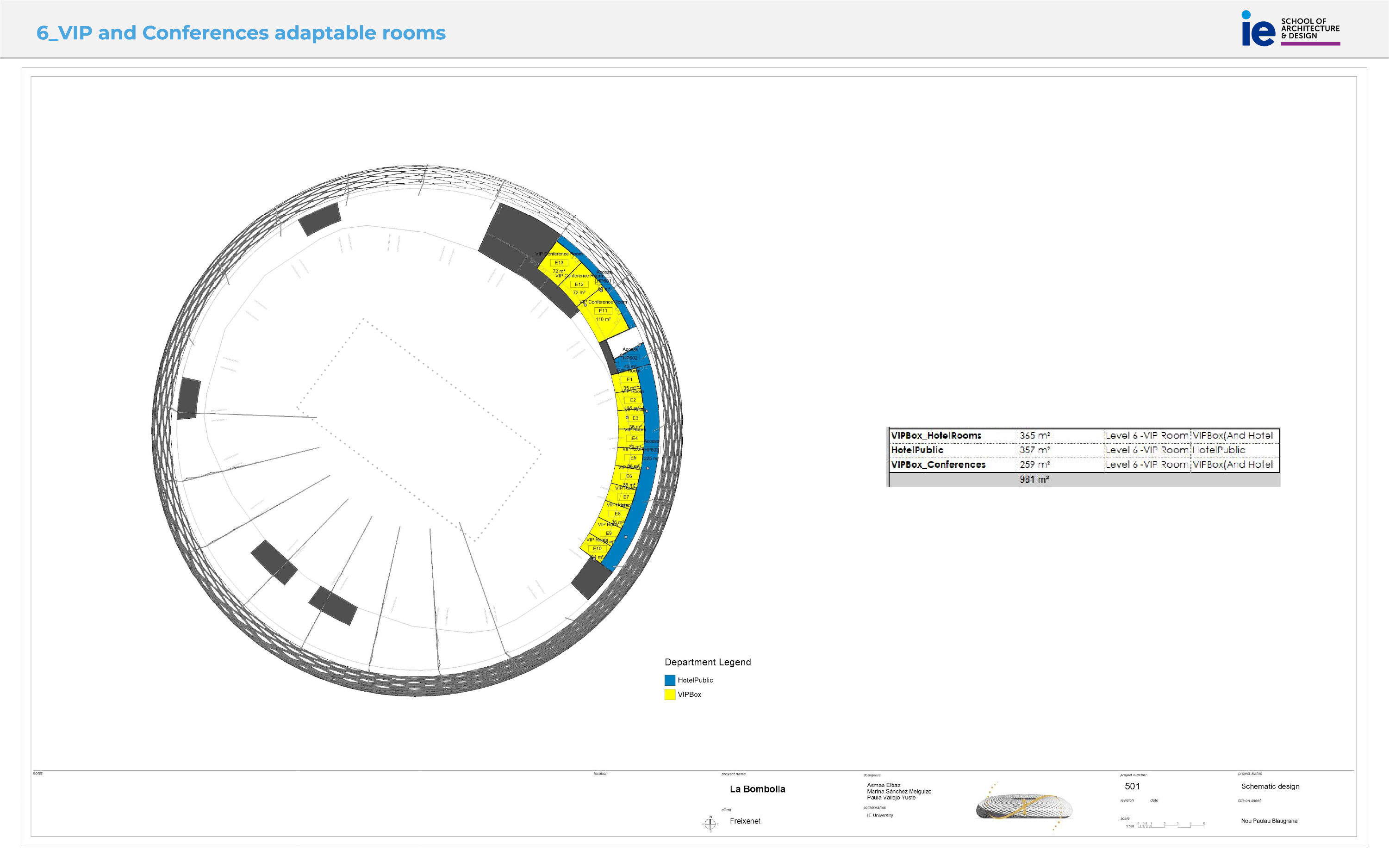This screenshot has width=1389, height=868.
Task: Select the HP602 access room tag
Action: point(630,358)
